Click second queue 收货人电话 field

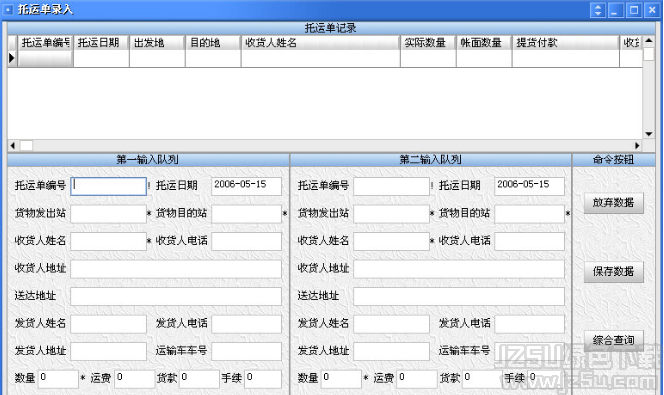point(529,241)
